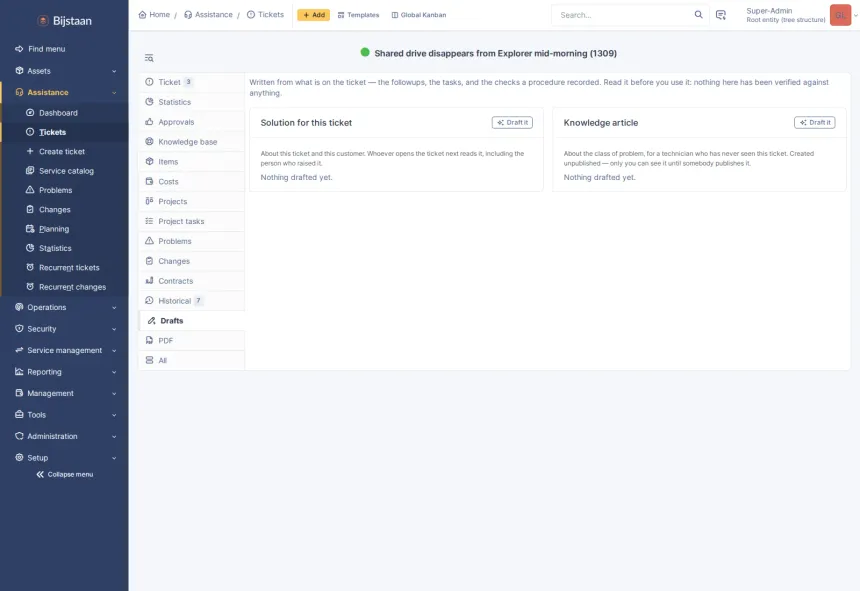Viewport: 860px width, 591px height.
Task: Collapse the Assistance menu chevron
Action: click(114, 93)
